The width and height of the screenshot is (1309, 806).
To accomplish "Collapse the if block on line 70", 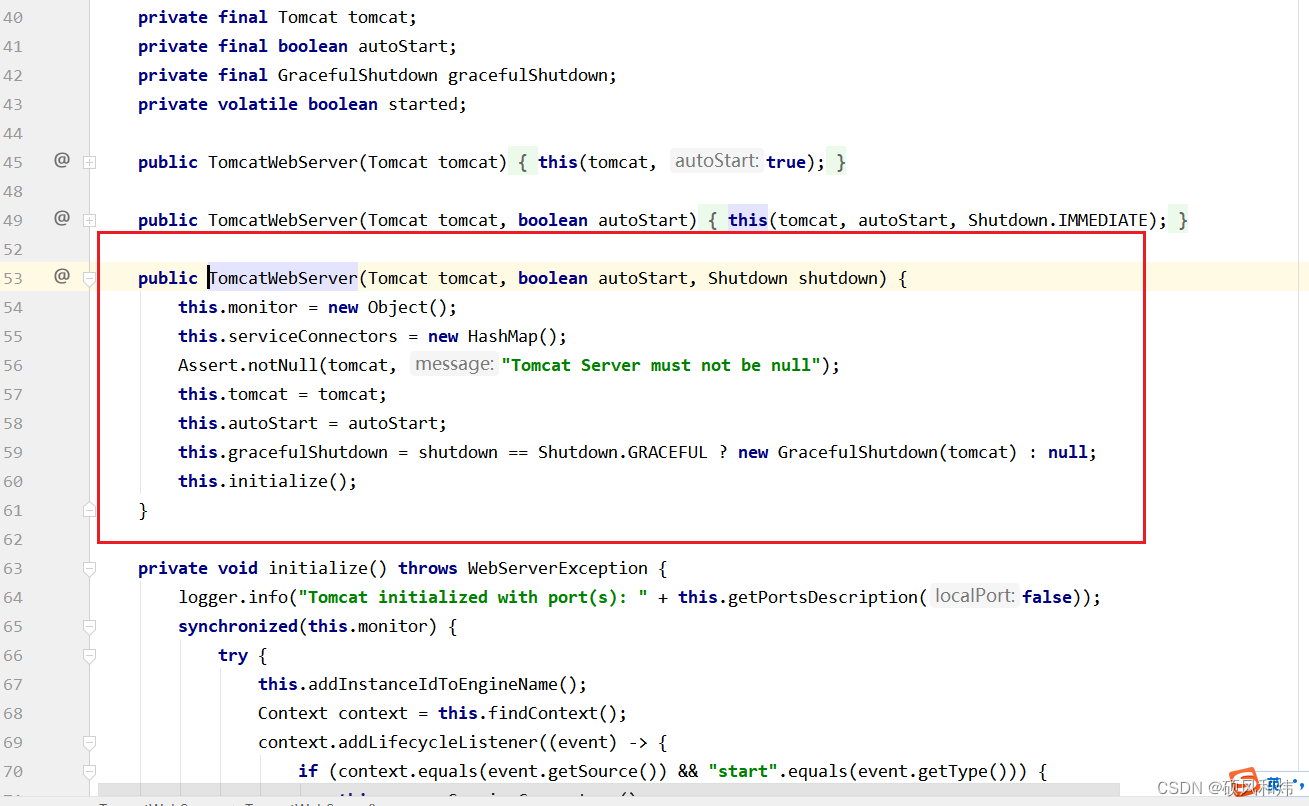I will [89, 771].
